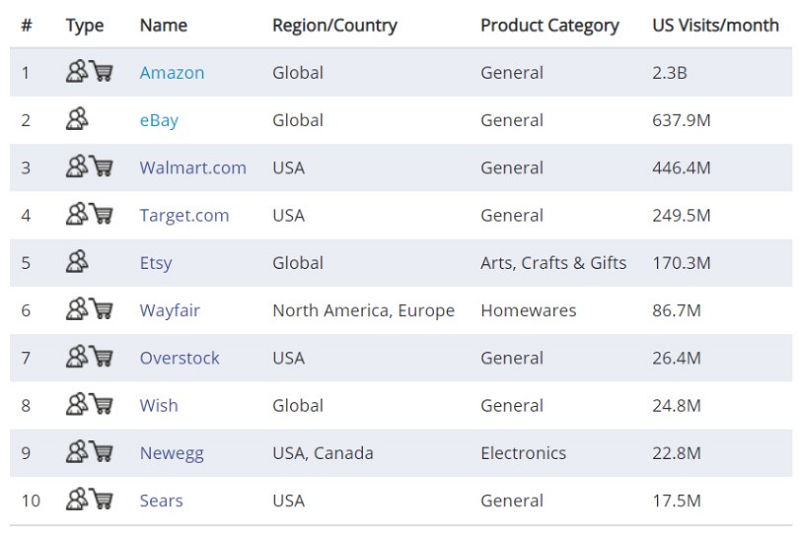Click the people icon in eBay row
Image resolution: width=800 pixels, height=534 pixels.
[78, 120]
